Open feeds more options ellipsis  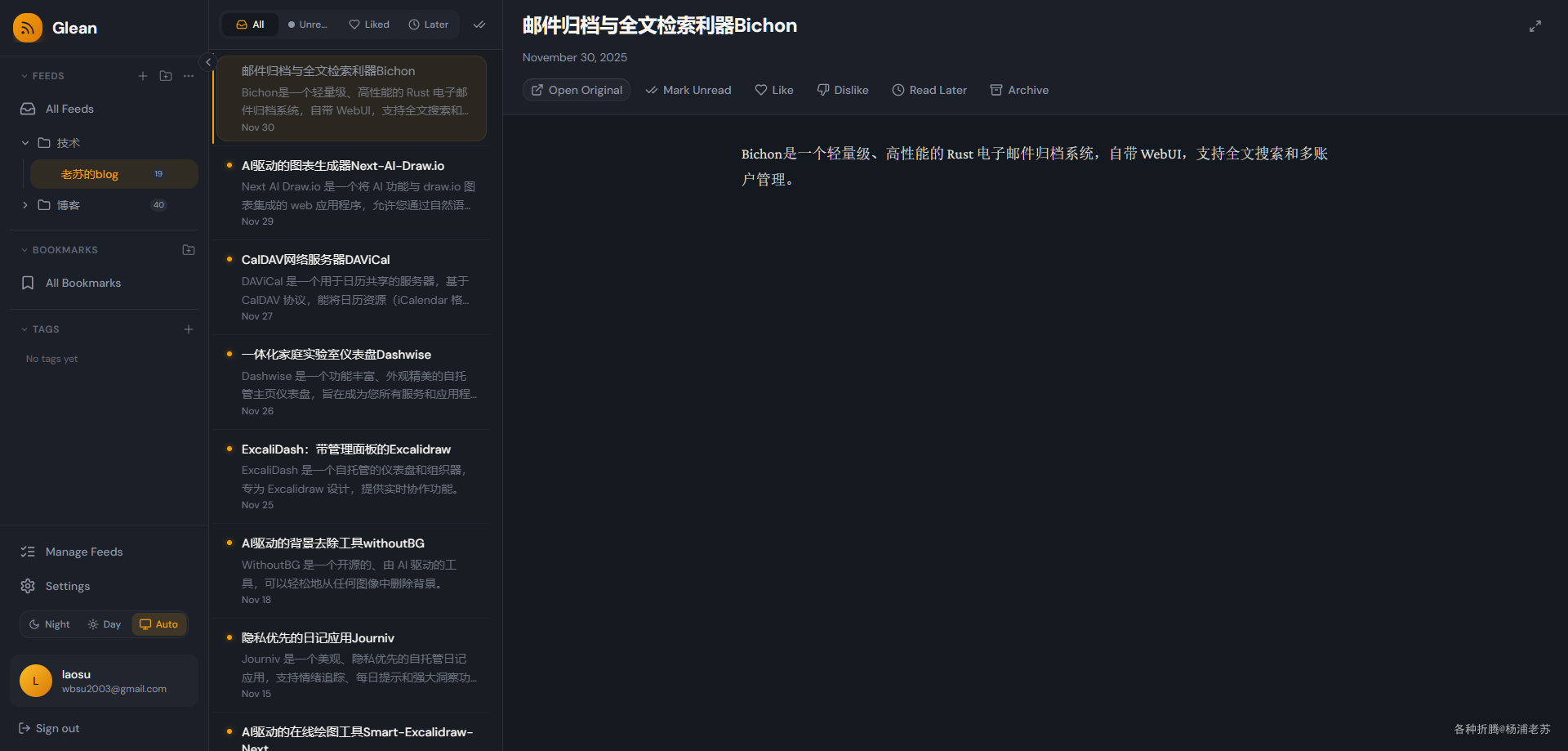[189, 76]
